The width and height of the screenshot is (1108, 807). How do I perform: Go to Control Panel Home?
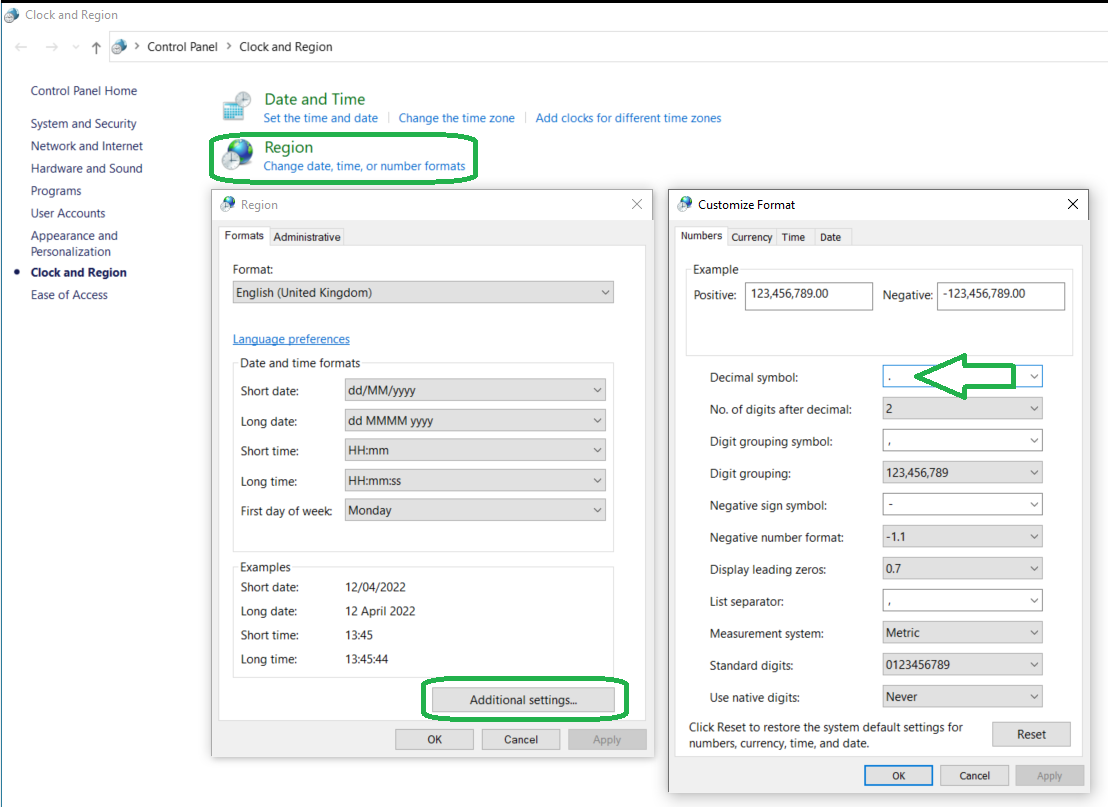click(83, 90)
